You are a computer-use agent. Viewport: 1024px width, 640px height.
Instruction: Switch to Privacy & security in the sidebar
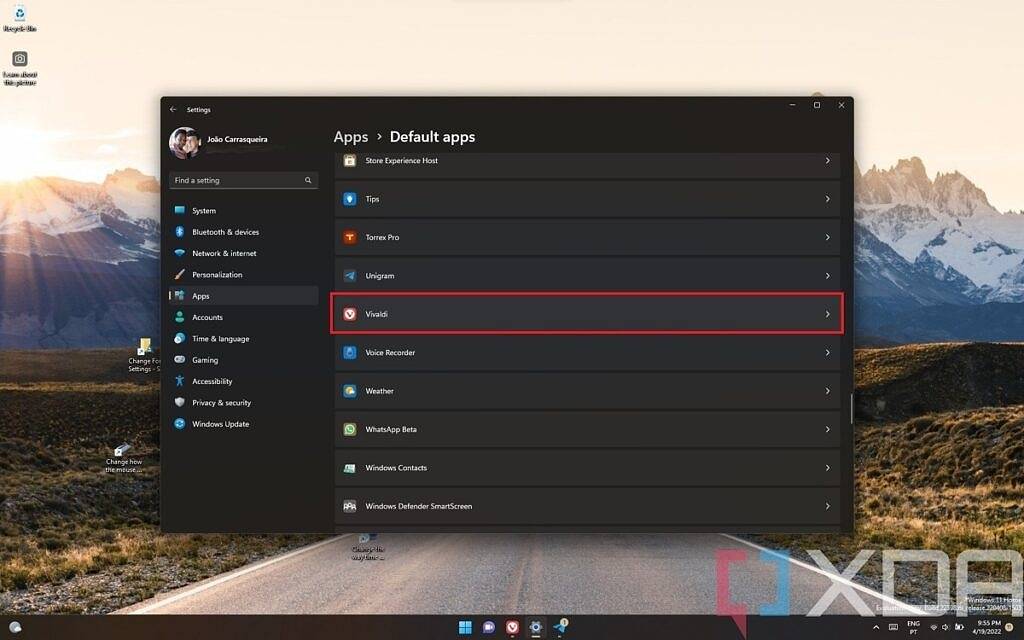(x=221, y=402)
